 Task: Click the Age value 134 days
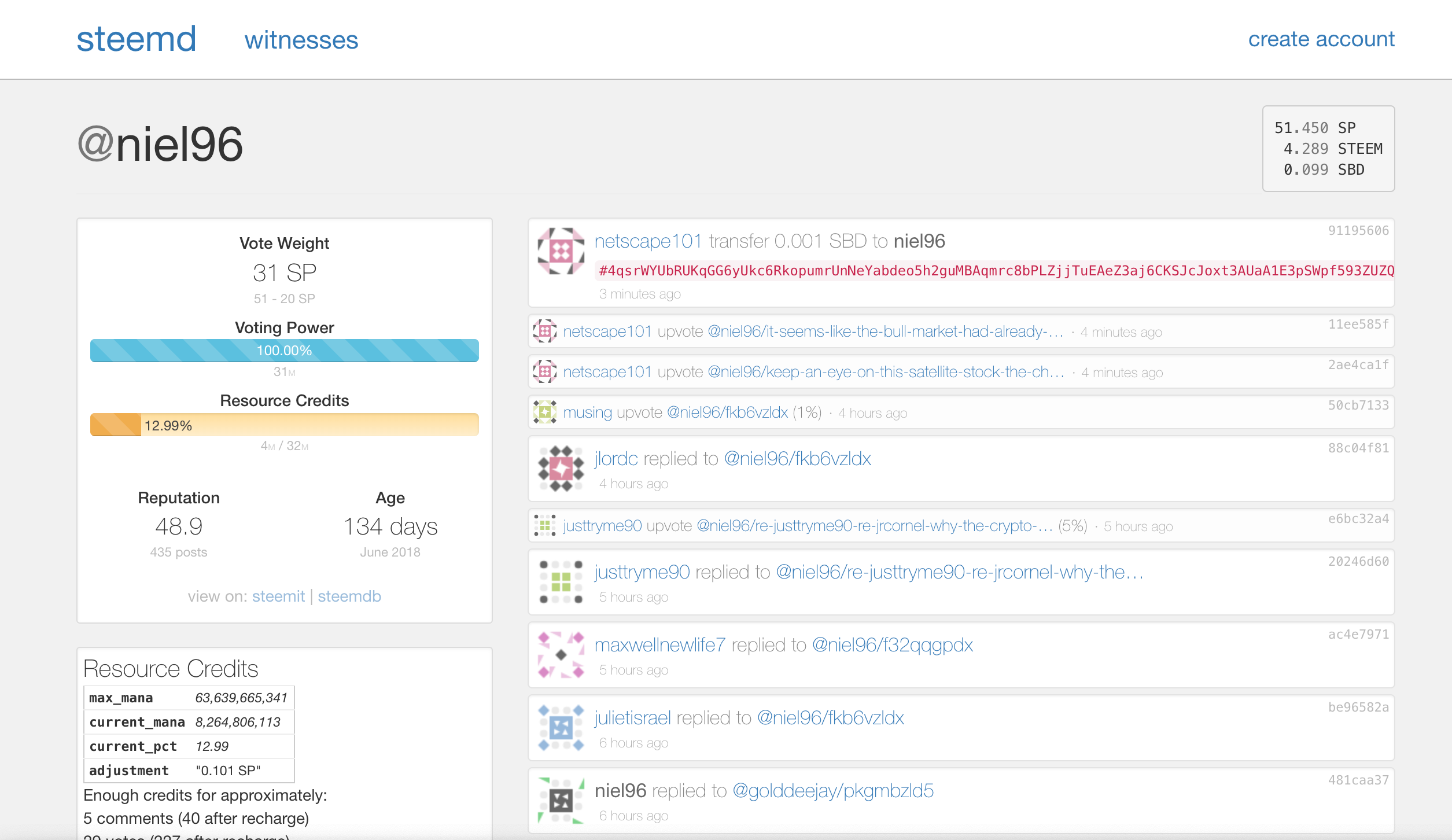(390, 526)
